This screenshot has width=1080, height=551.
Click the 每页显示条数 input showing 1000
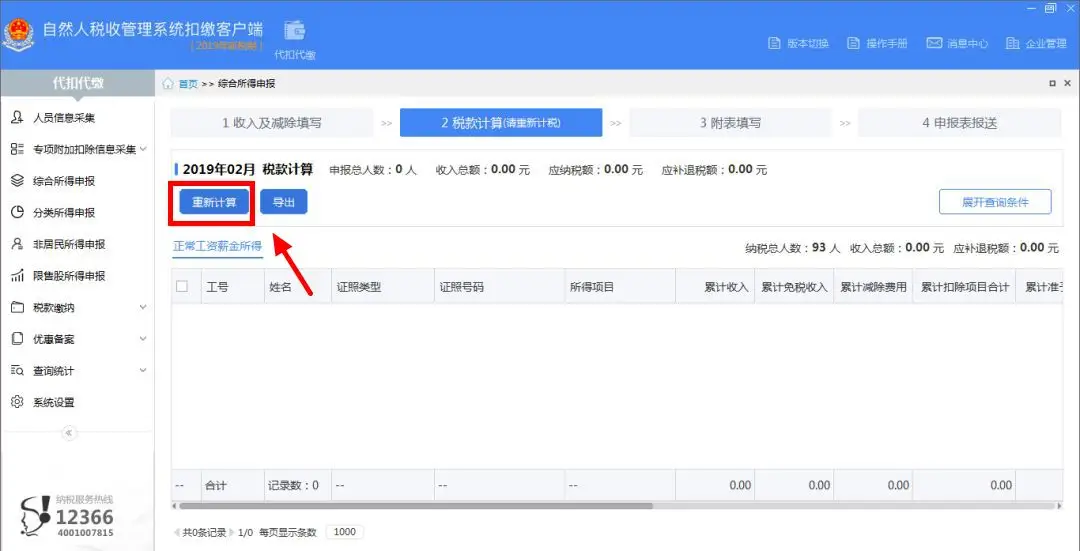tap(344, 532)
